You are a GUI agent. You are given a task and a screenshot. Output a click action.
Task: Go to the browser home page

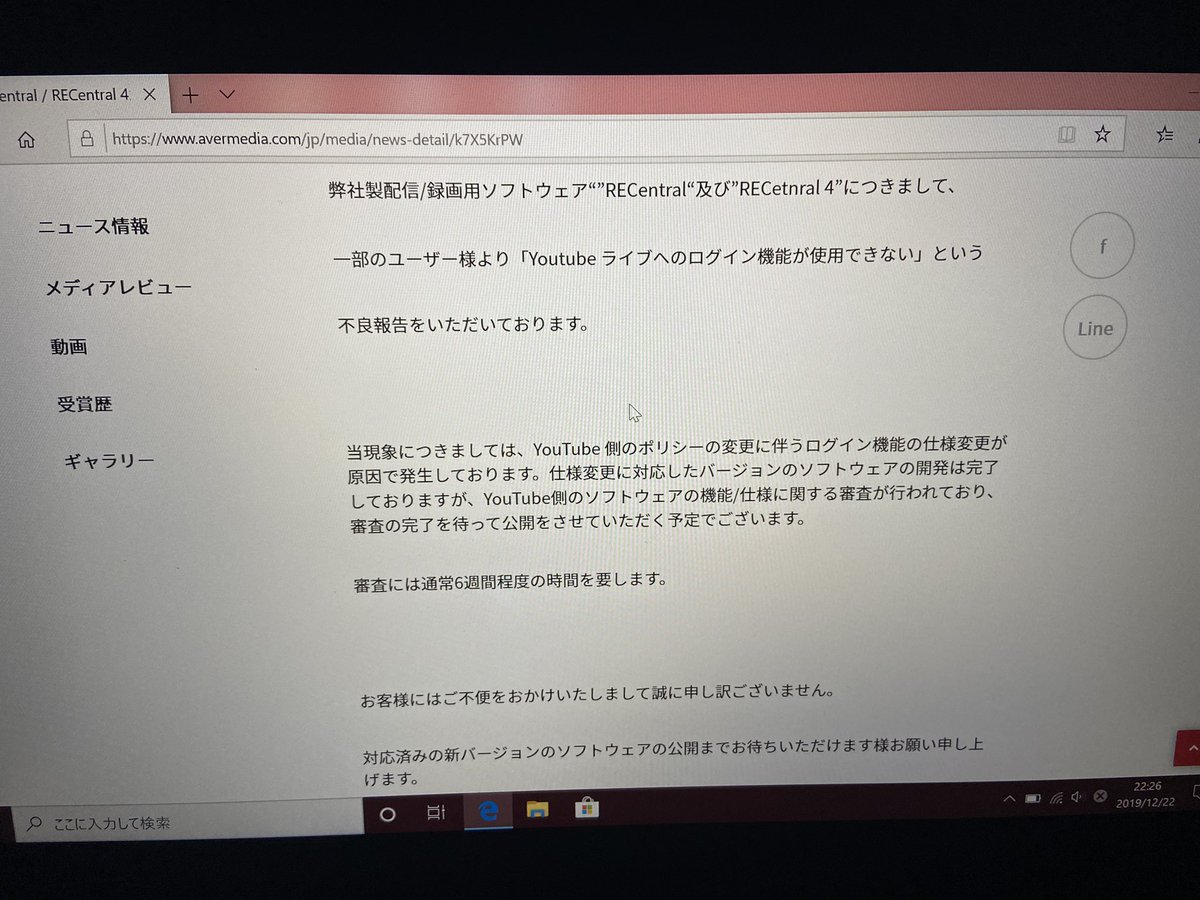tap(27, 140)
